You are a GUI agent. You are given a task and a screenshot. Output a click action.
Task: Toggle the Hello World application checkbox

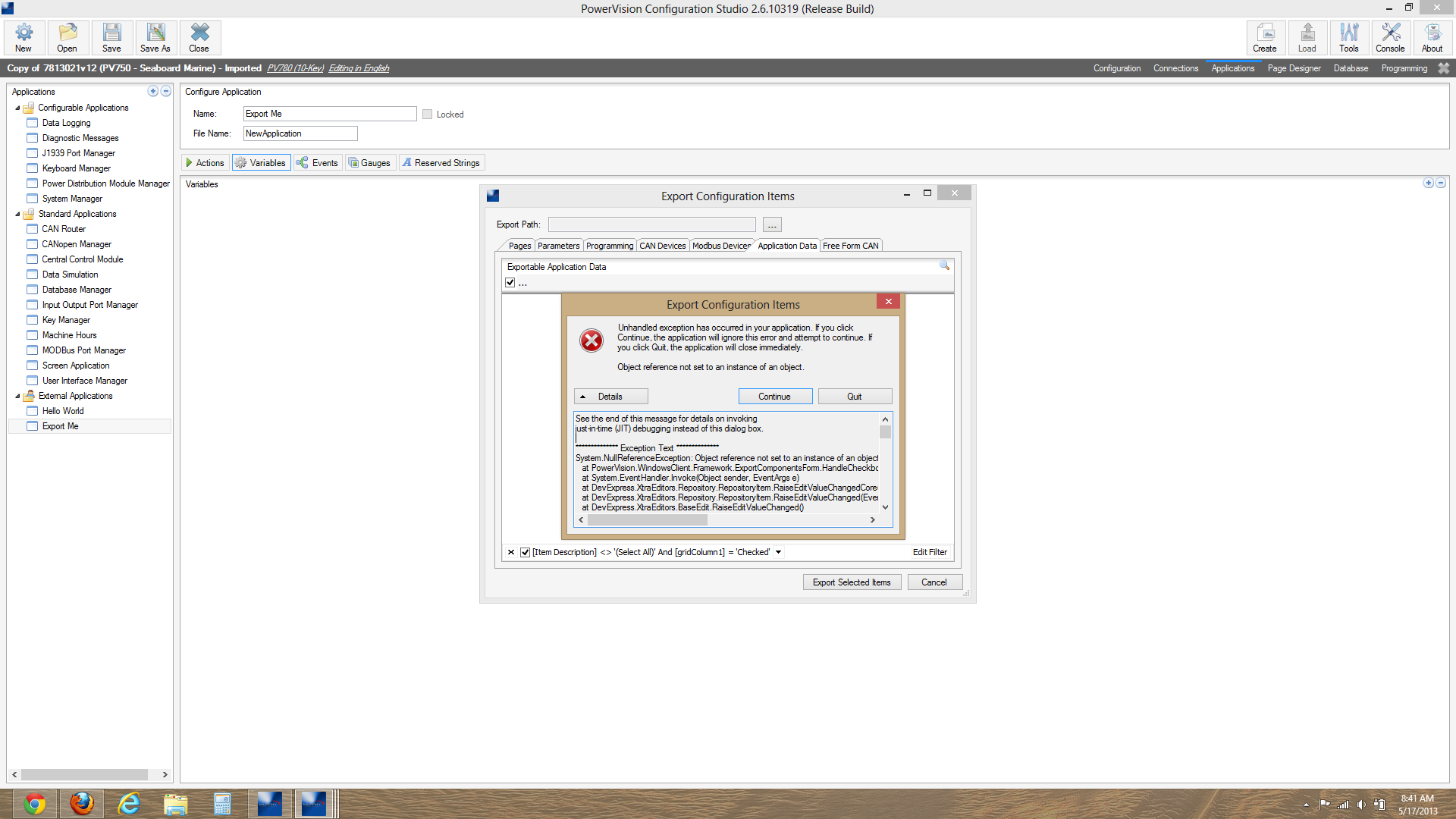click(32, 411)
